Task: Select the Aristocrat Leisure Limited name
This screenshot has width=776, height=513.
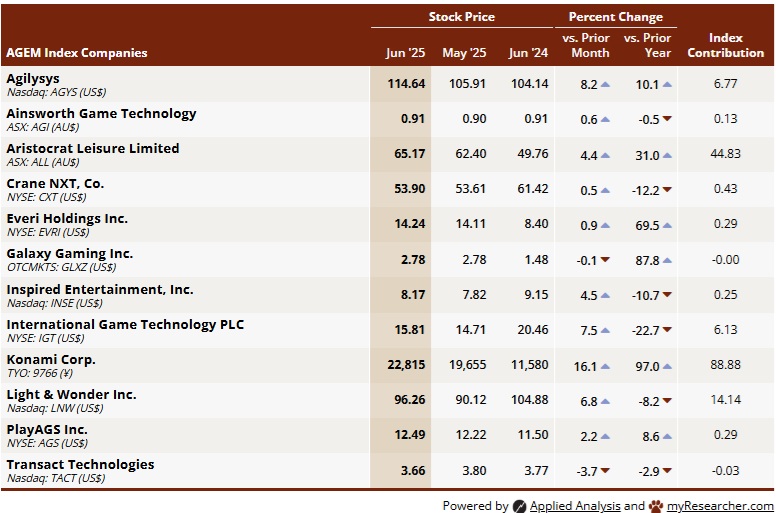Action: tap(93, 148)
